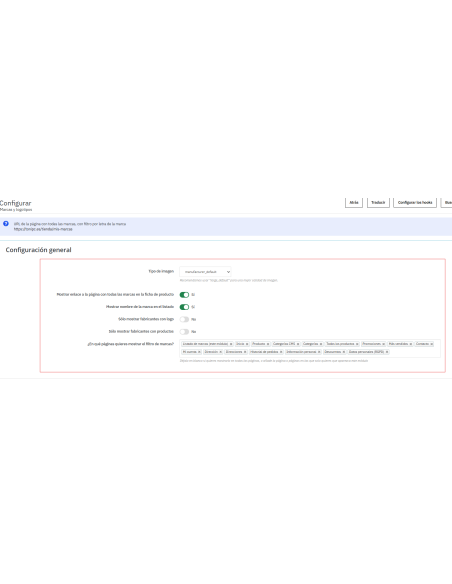Remove the 'Mi cuenta' tag
452x584 pixels.
(x=199, y=352)
